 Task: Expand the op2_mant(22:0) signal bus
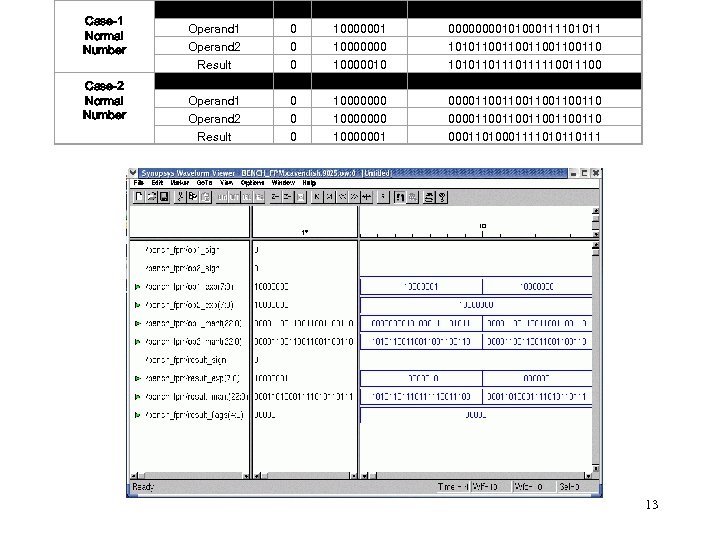tap(137, 342)
